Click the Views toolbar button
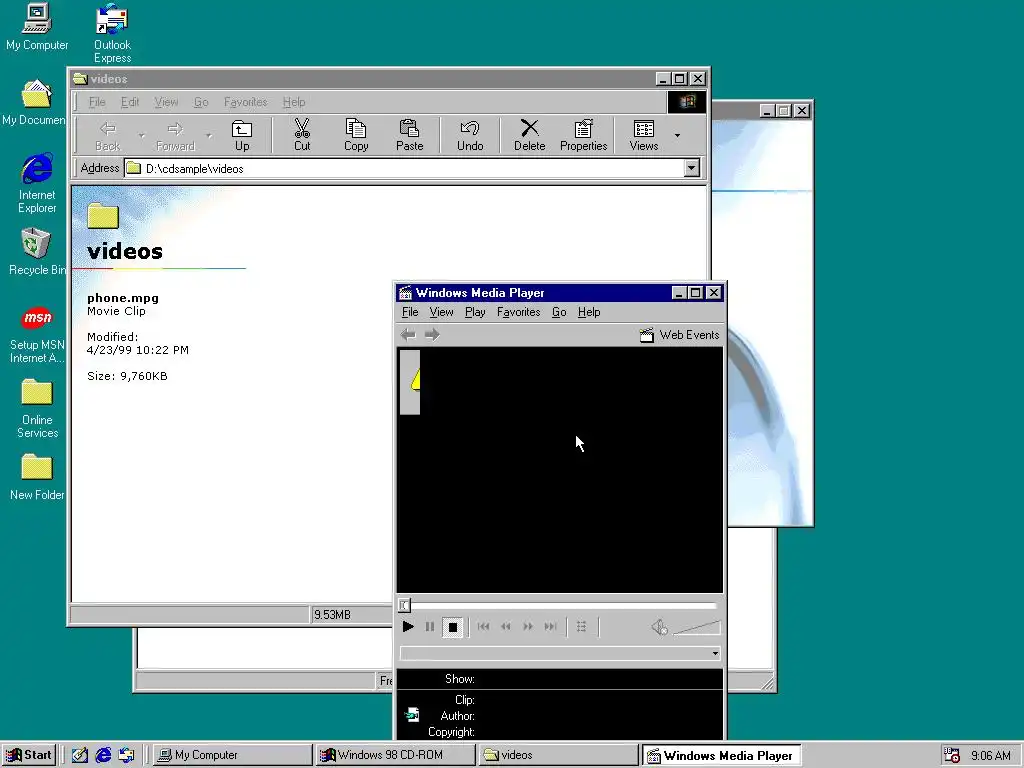The height and width of the screenshot is (768, 1024). click(644, 135)
